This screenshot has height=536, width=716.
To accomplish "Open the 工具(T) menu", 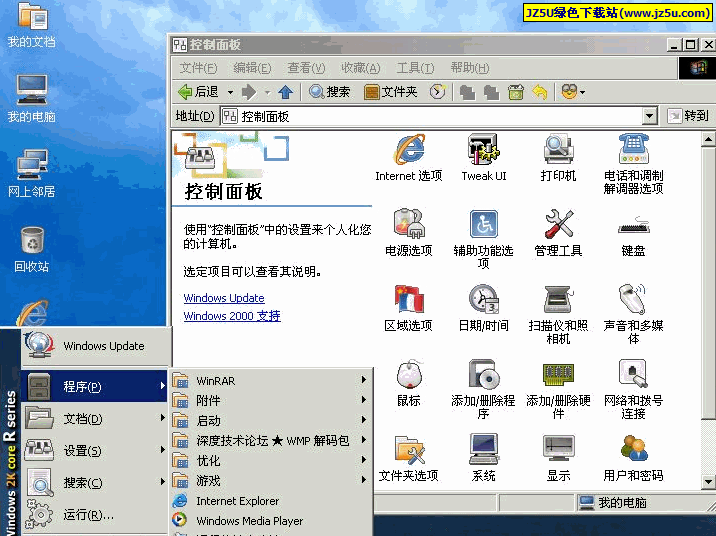I will [415, 68].
